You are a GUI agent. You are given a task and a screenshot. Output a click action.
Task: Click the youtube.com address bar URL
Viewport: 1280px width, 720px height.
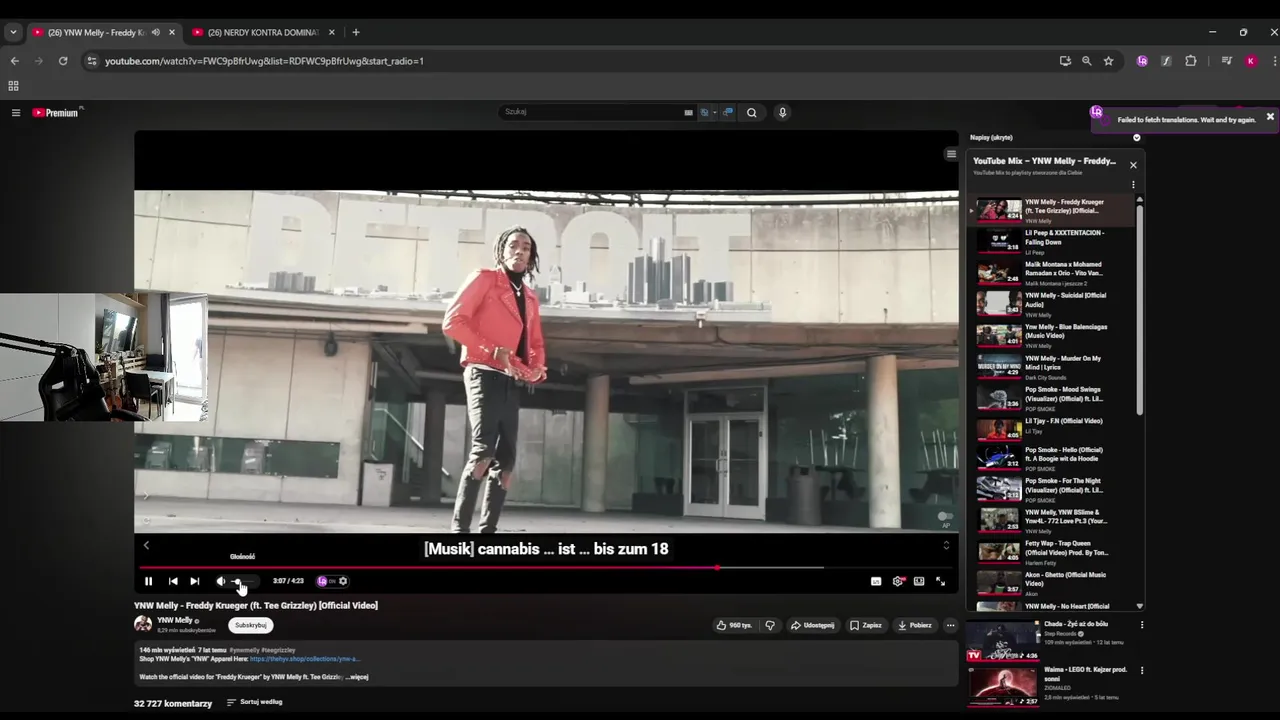click(x=264, y=61)
